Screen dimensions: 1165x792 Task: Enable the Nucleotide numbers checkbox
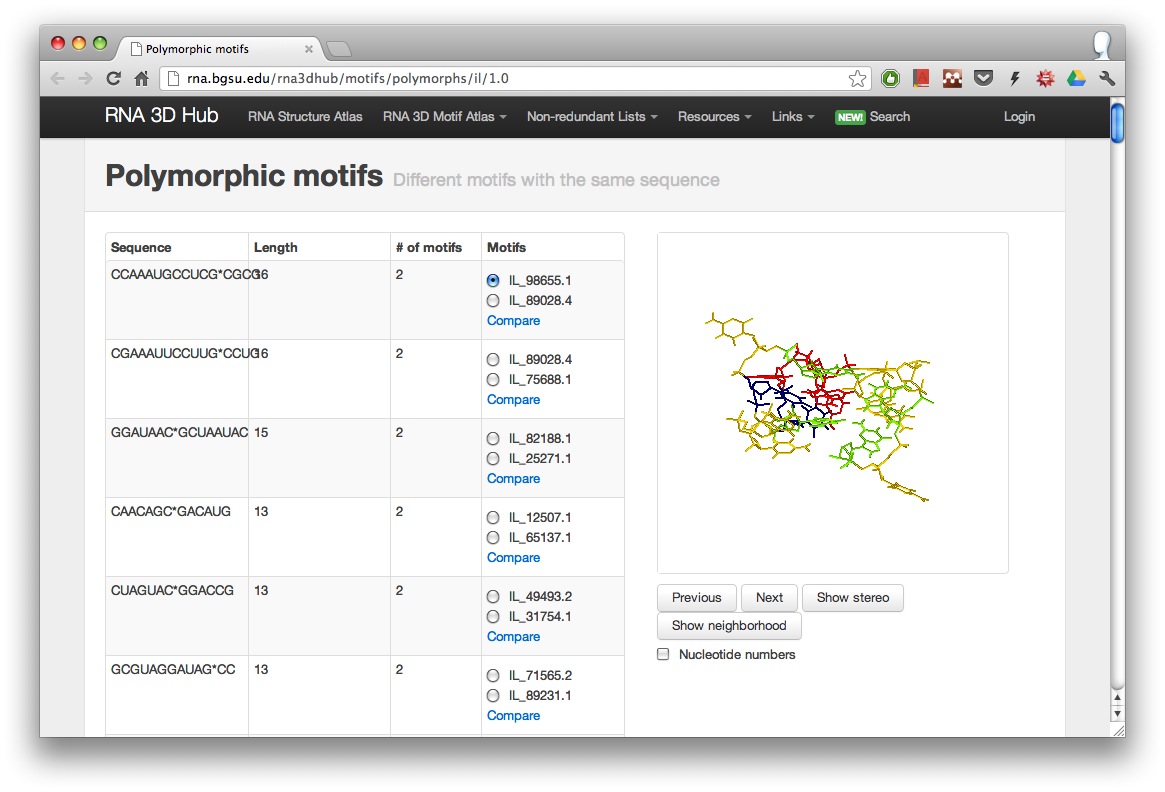point(663,655)
